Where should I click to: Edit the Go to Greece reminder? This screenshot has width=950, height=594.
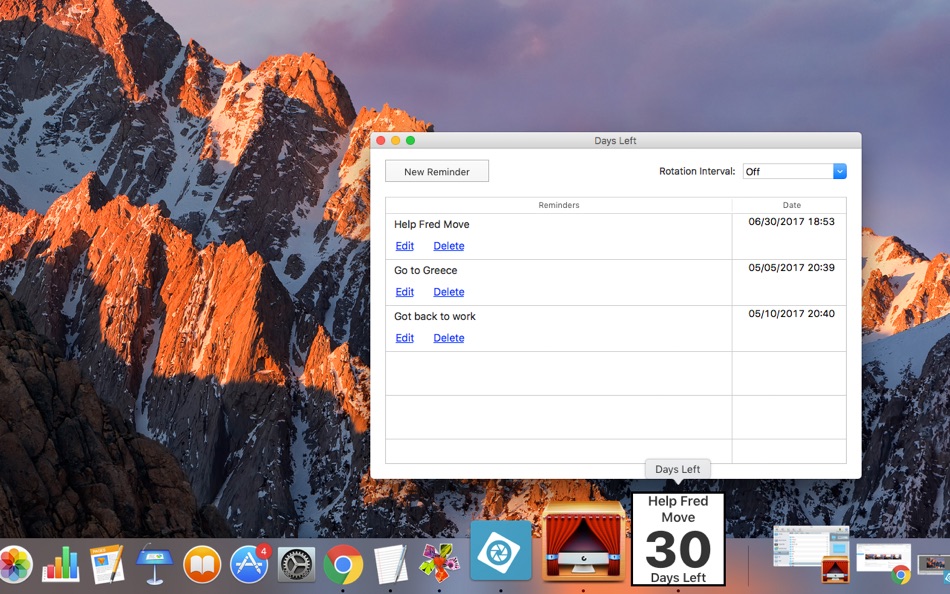(x=404, y=292)
